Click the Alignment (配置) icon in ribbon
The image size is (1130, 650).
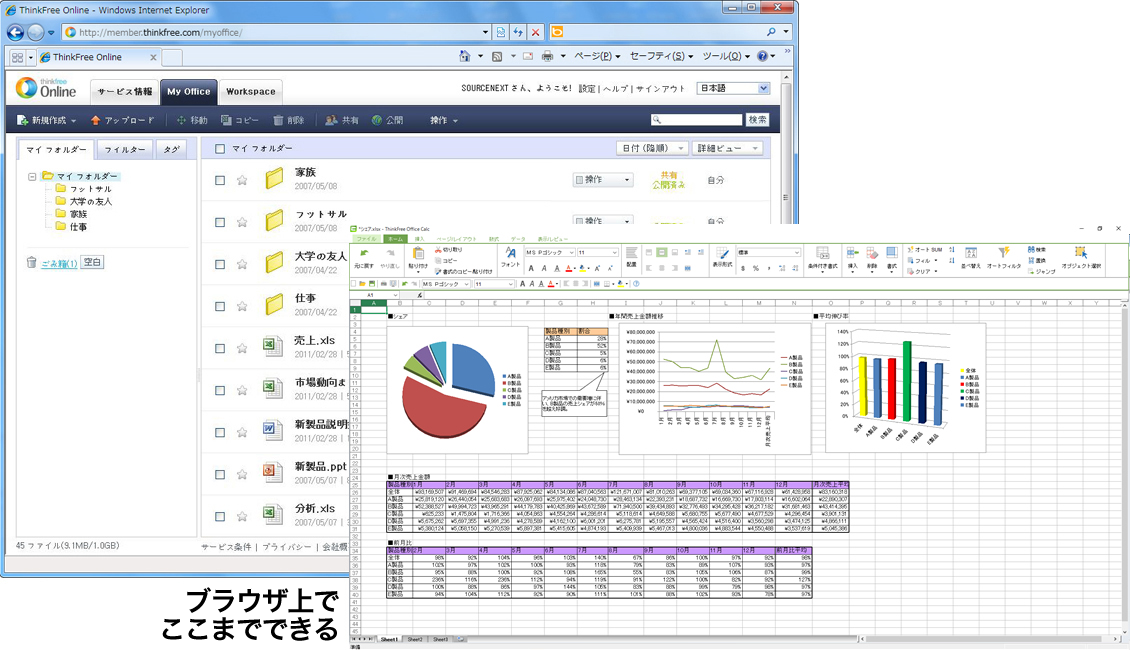click(631, 253)
